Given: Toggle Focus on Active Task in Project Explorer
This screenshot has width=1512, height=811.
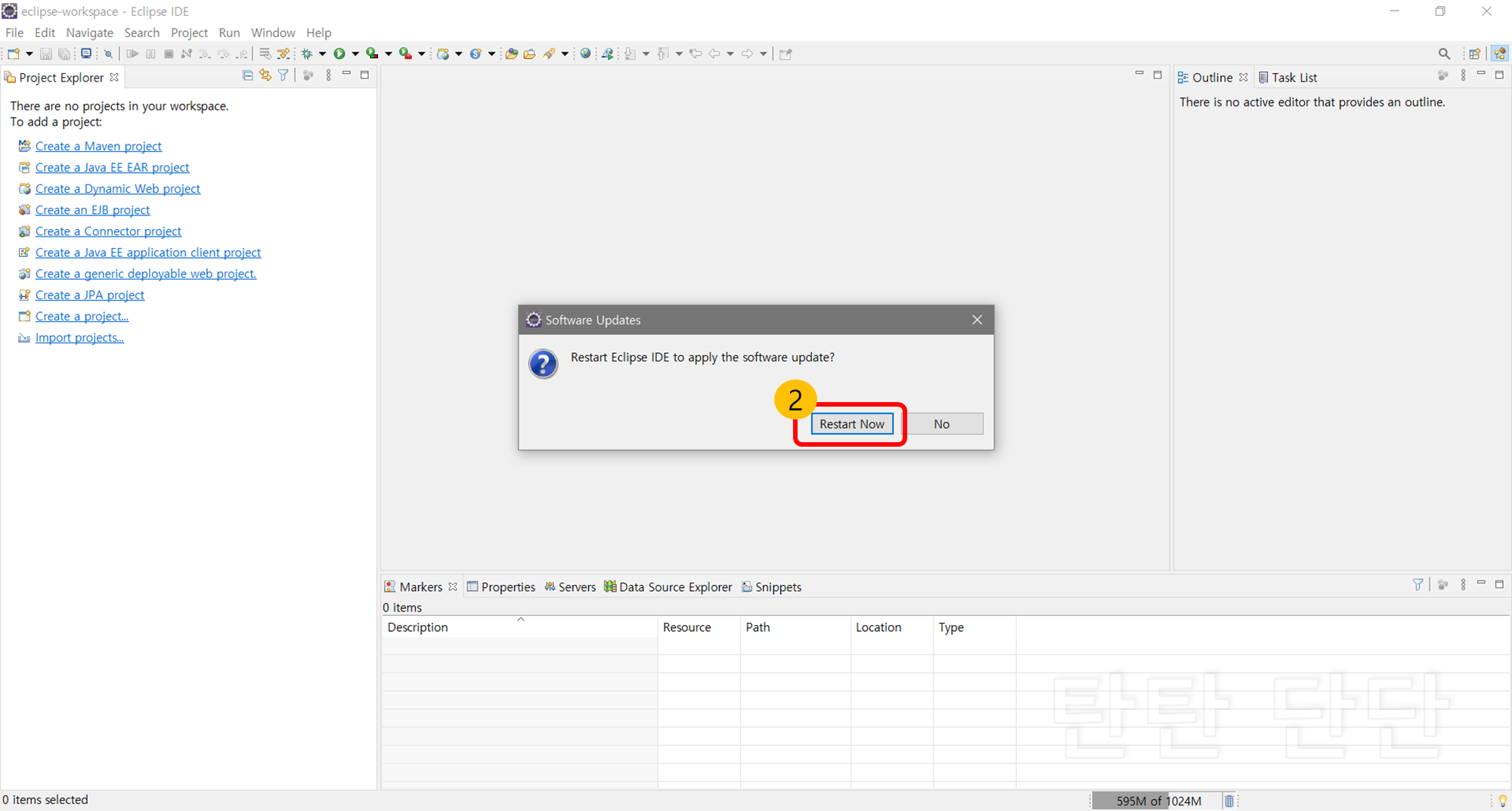Looking at the screenshot, I should (x=308, y=76).
